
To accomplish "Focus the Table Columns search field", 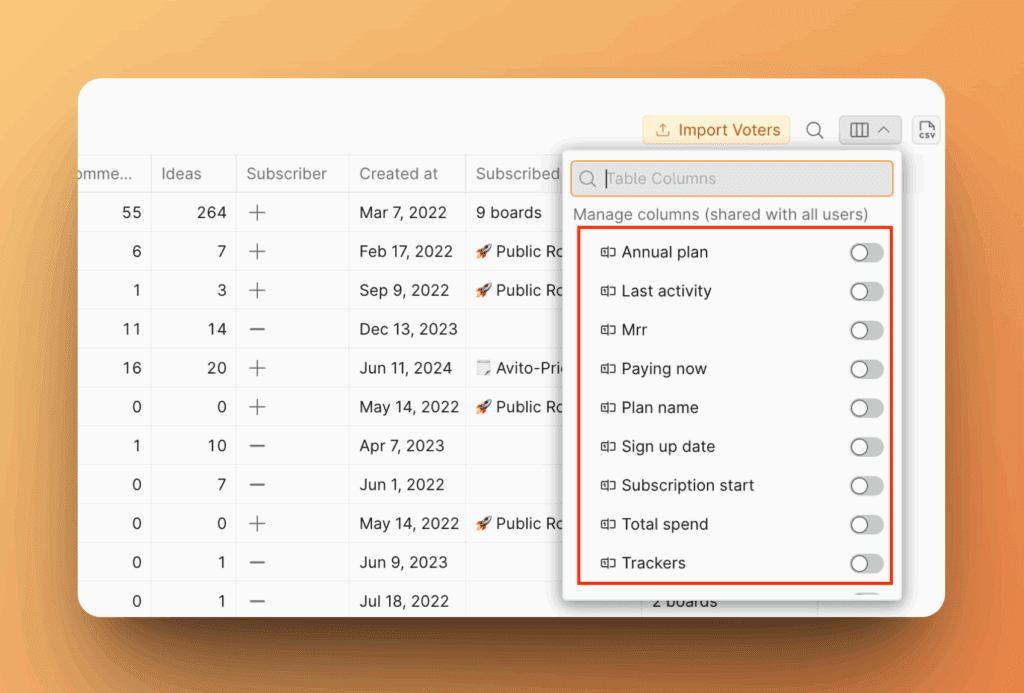I will click(x=740, y=179).
